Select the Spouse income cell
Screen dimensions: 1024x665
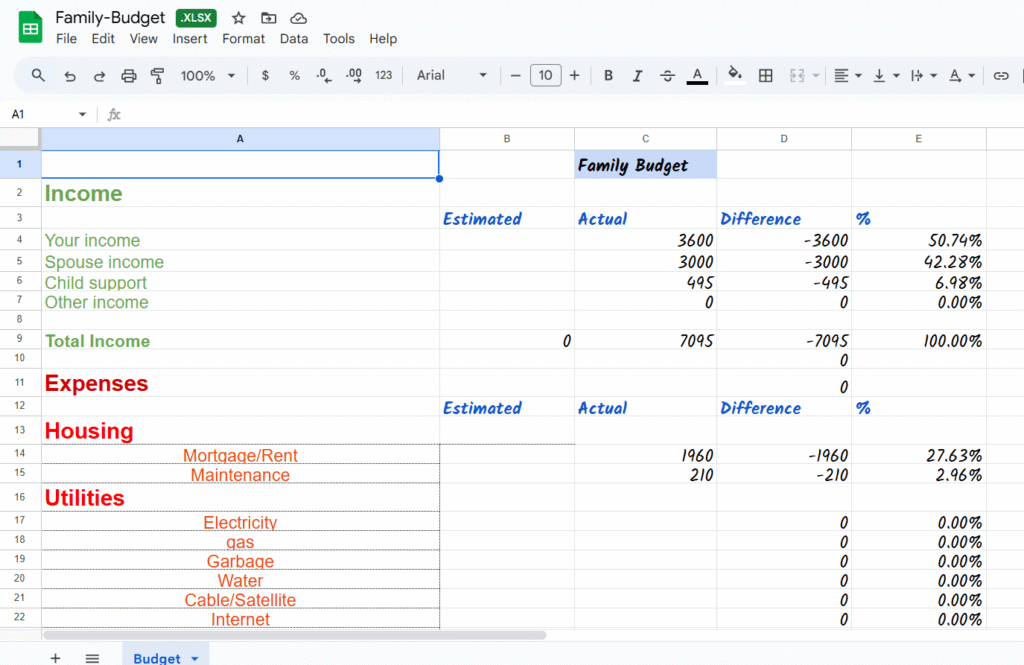(240, 262)
